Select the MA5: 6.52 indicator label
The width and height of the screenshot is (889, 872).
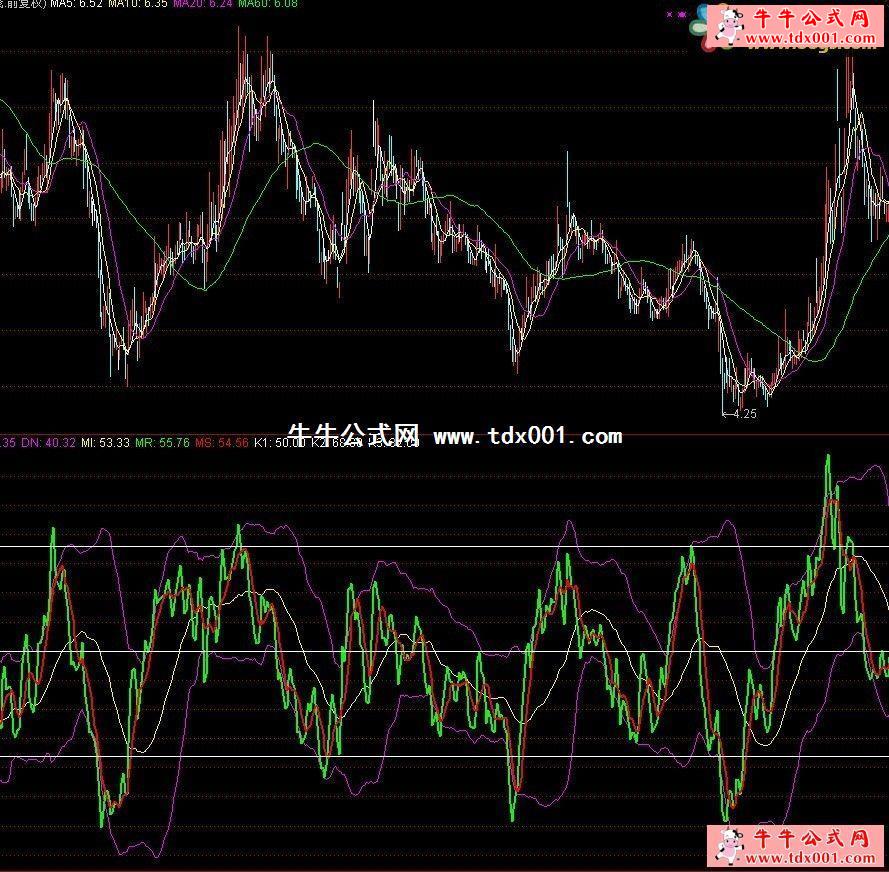coord(76,5)
